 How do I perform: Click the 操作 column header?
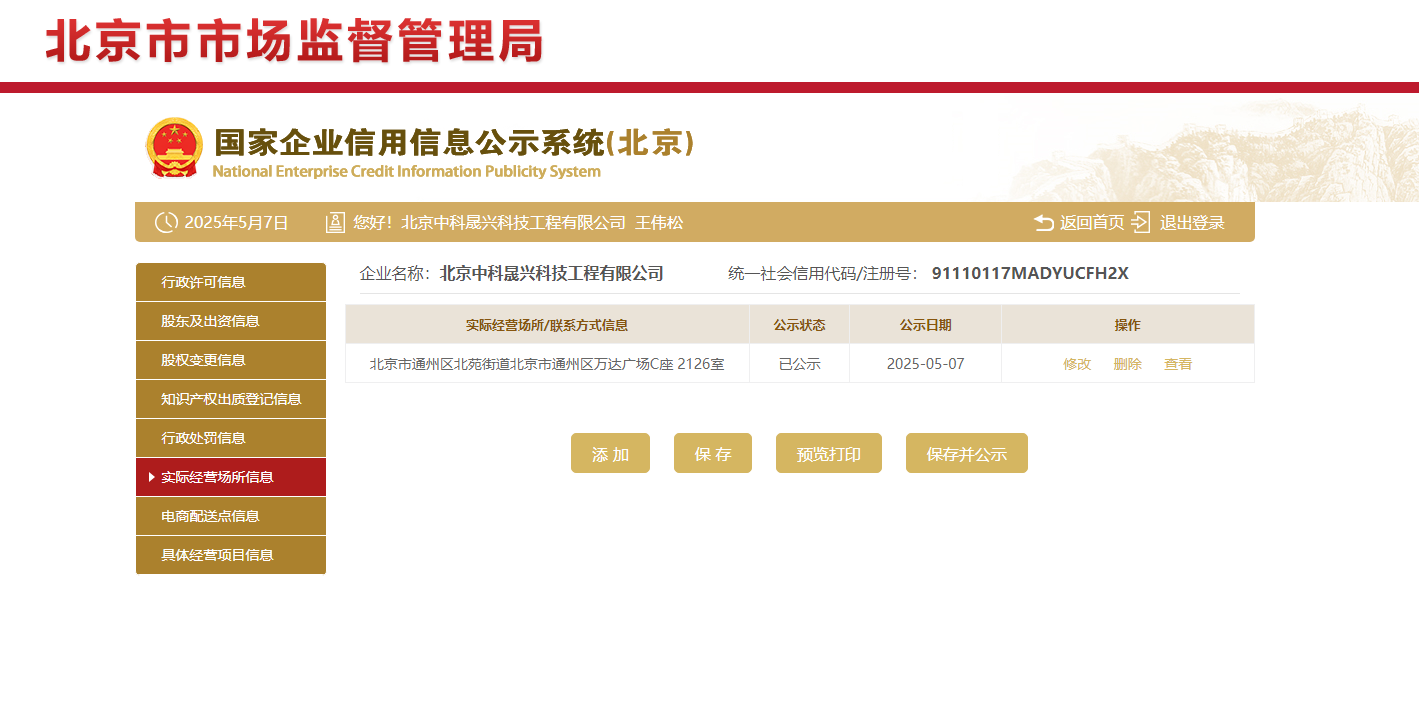coord(1128,325)
